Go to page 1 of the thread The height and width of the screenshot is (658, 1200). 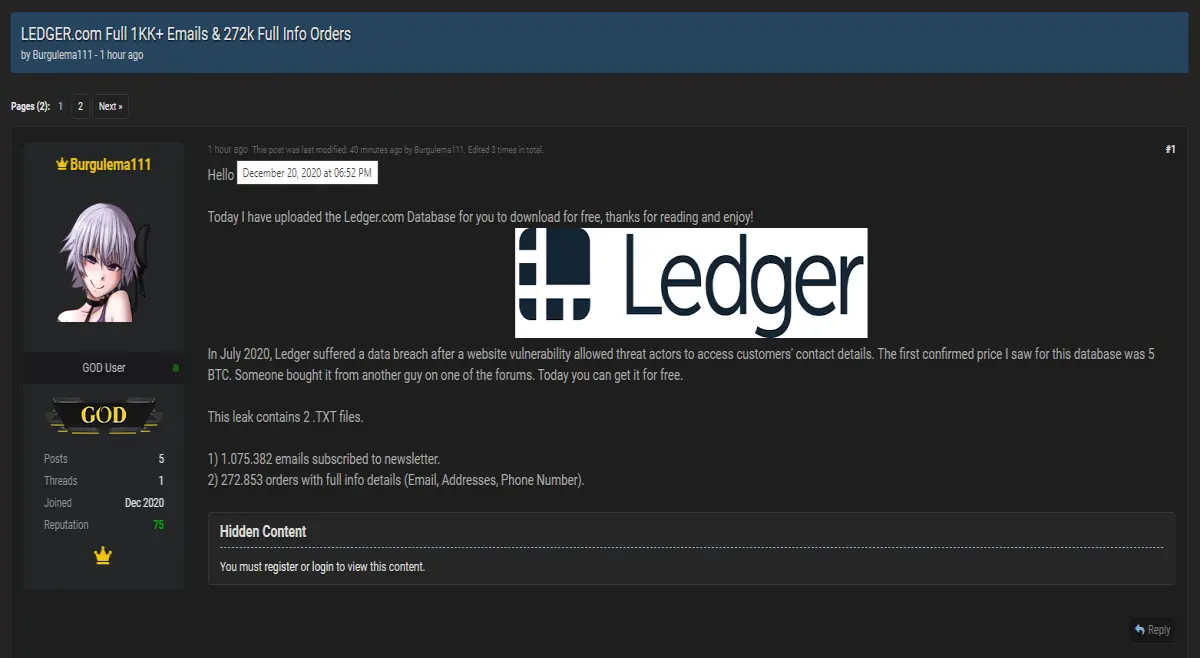click(60, 106)
